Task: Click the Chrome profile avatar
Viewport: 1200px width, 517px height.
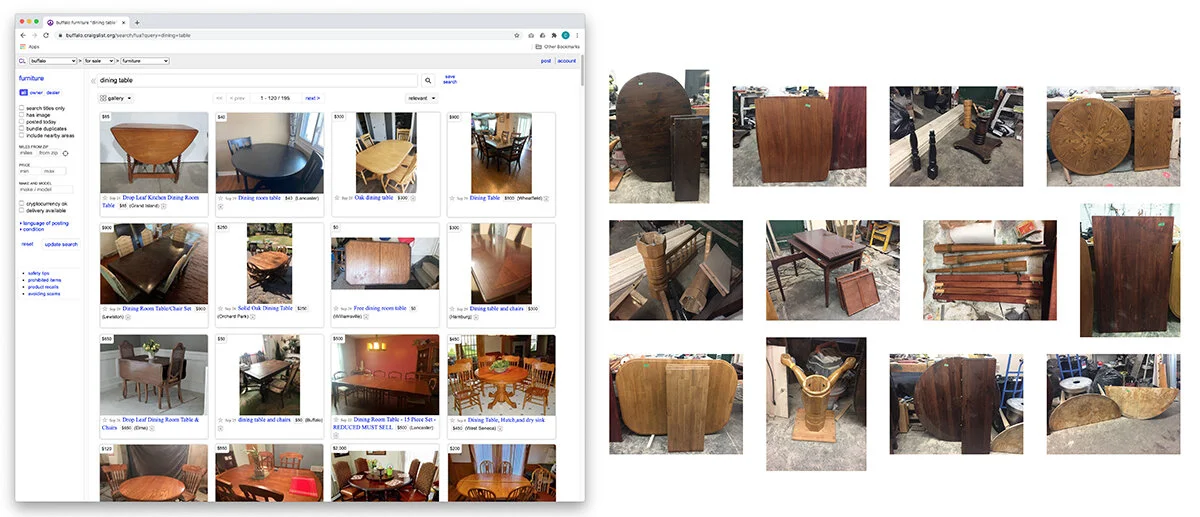Action: pos(566,35)
